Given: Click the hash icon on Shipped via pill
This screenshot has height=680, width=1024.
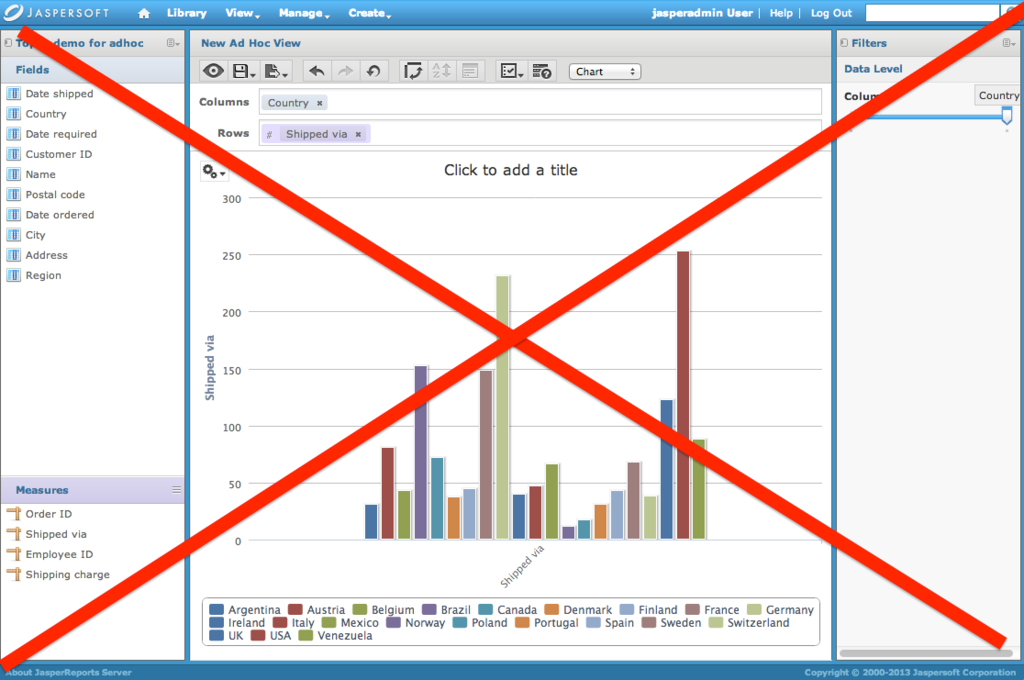Looking at the screenshot, I should point(269,135).
